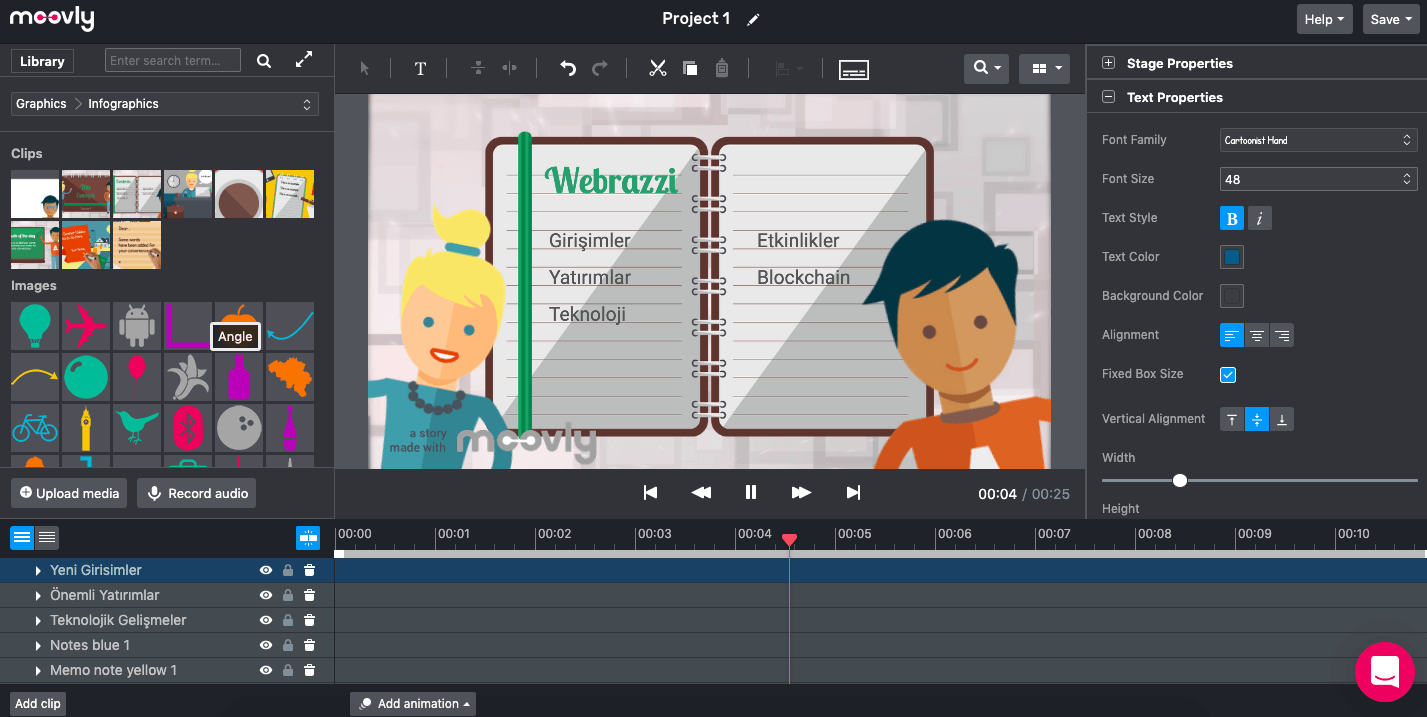Open the Font Family dropdown
The height and width of the screenshot is (717, 1427).
(x=1318, y=140)
